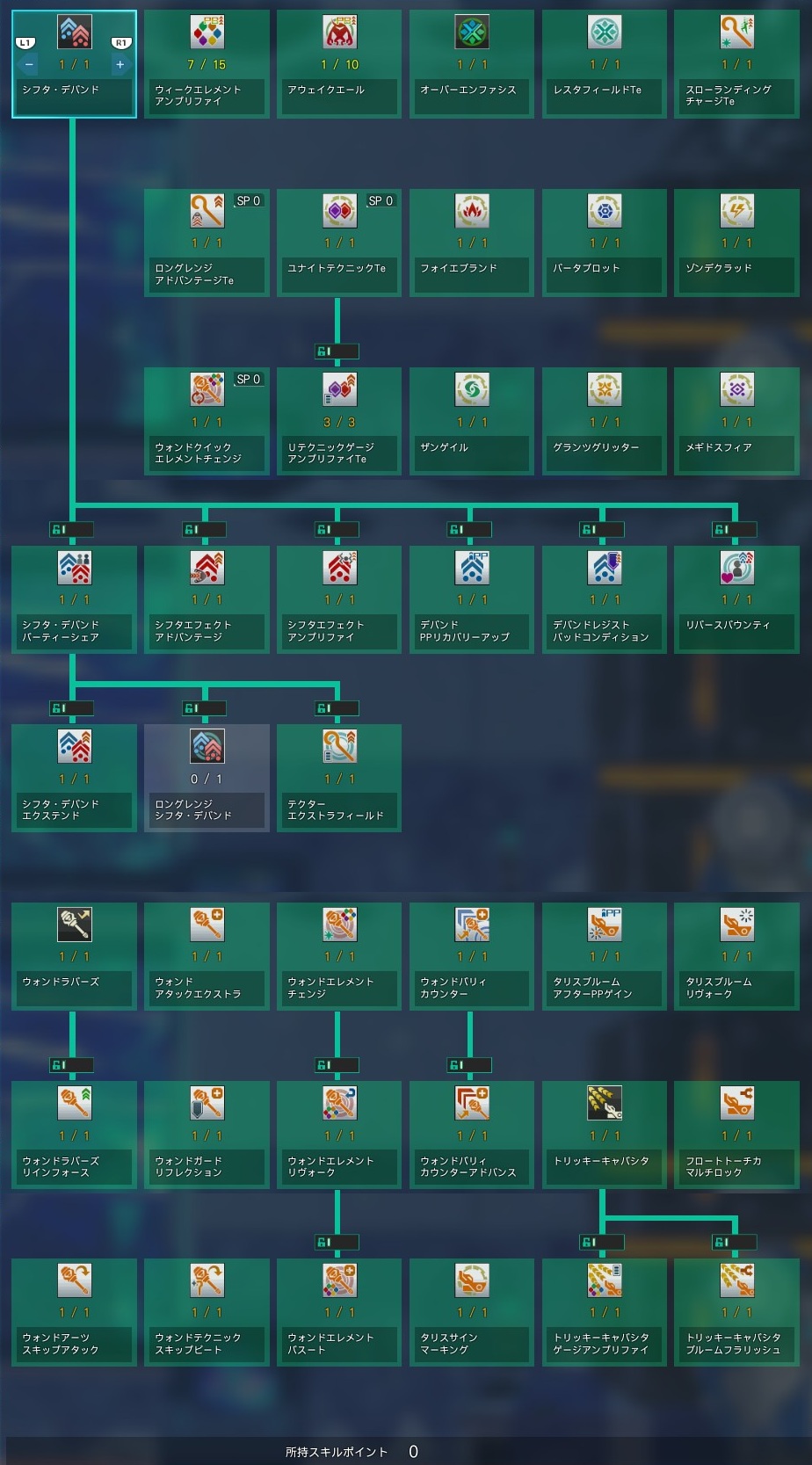
Task: Click the オーバーエンファシス skill icon
Action: point(472,33)
